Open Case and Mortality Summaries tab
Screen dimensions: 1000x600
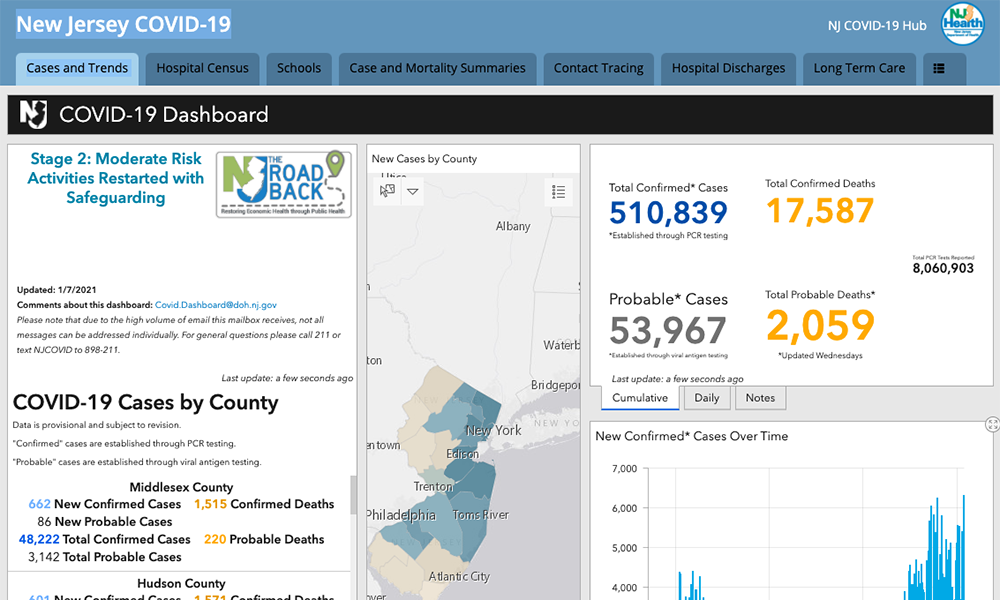click(438, 68)
